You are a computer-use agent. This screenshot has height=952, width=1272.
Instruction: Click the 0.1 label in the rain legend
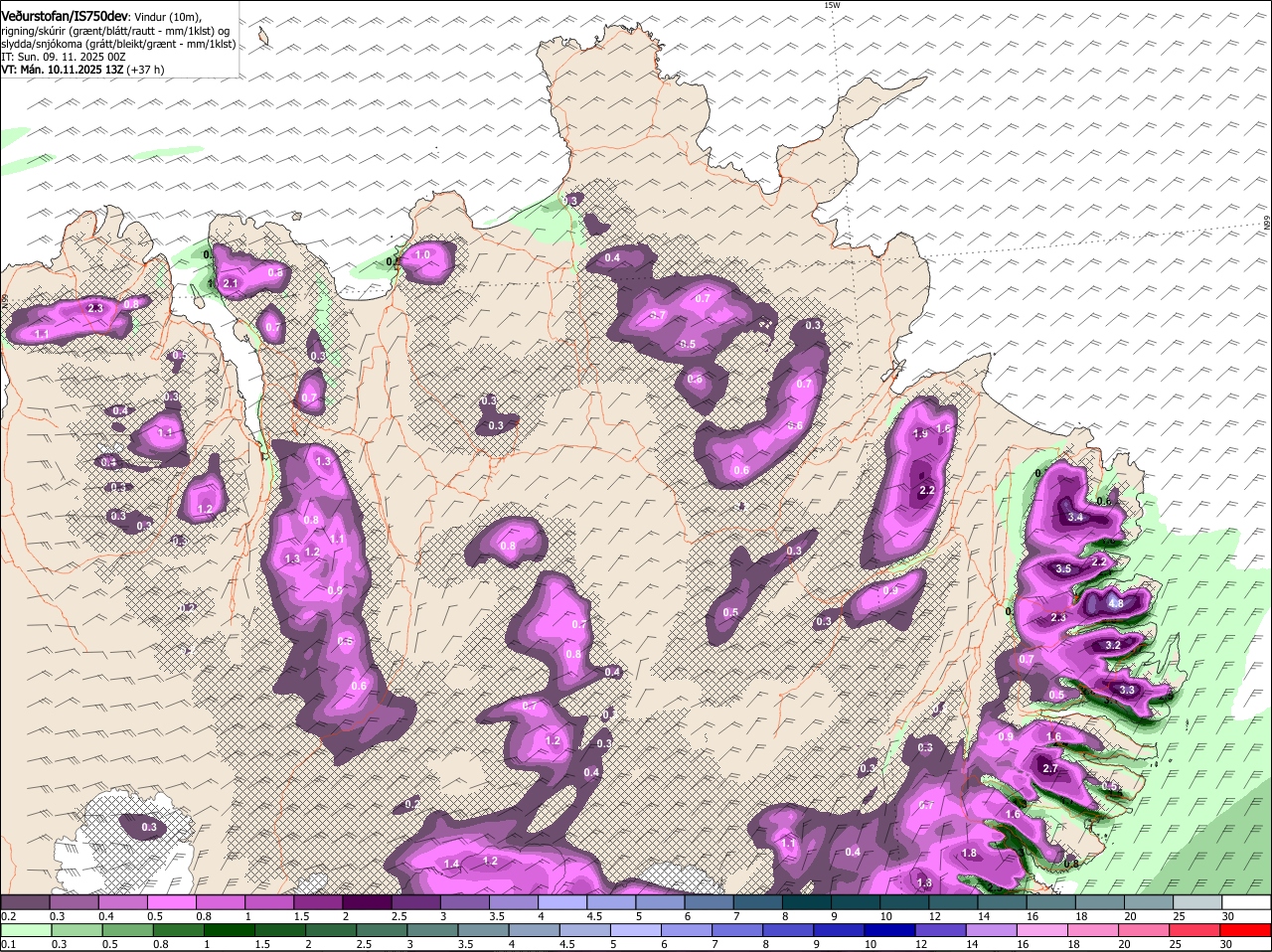pos(8,944)
